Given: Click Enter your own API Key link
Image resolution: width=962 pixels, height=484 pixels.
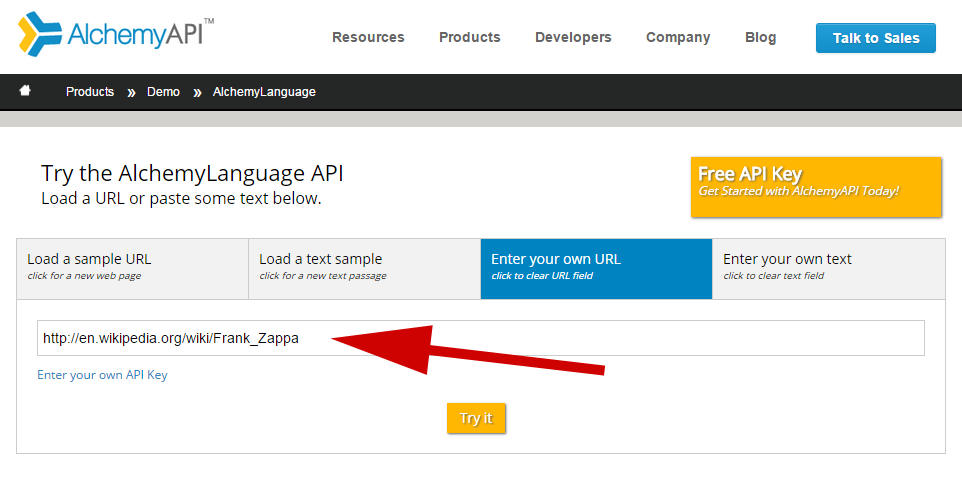Looking at the screenshot, I should (102, 375).
